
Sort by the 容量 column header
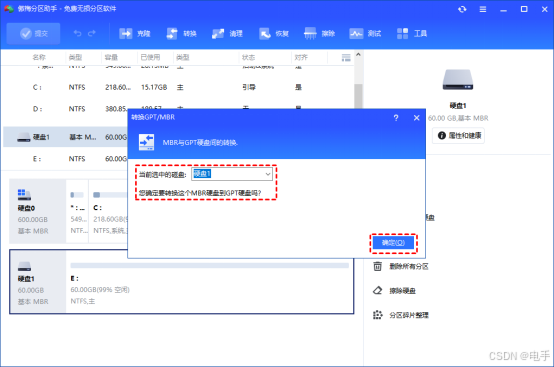(x=111, y=57)
